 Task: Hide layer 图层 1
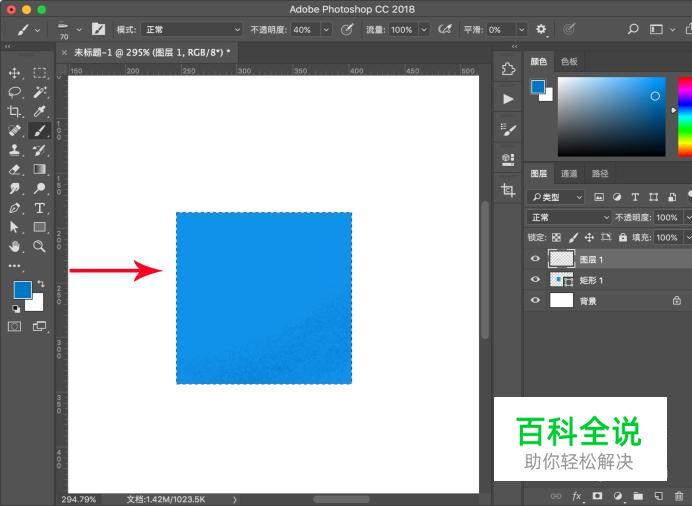click(x=535, y=259)
